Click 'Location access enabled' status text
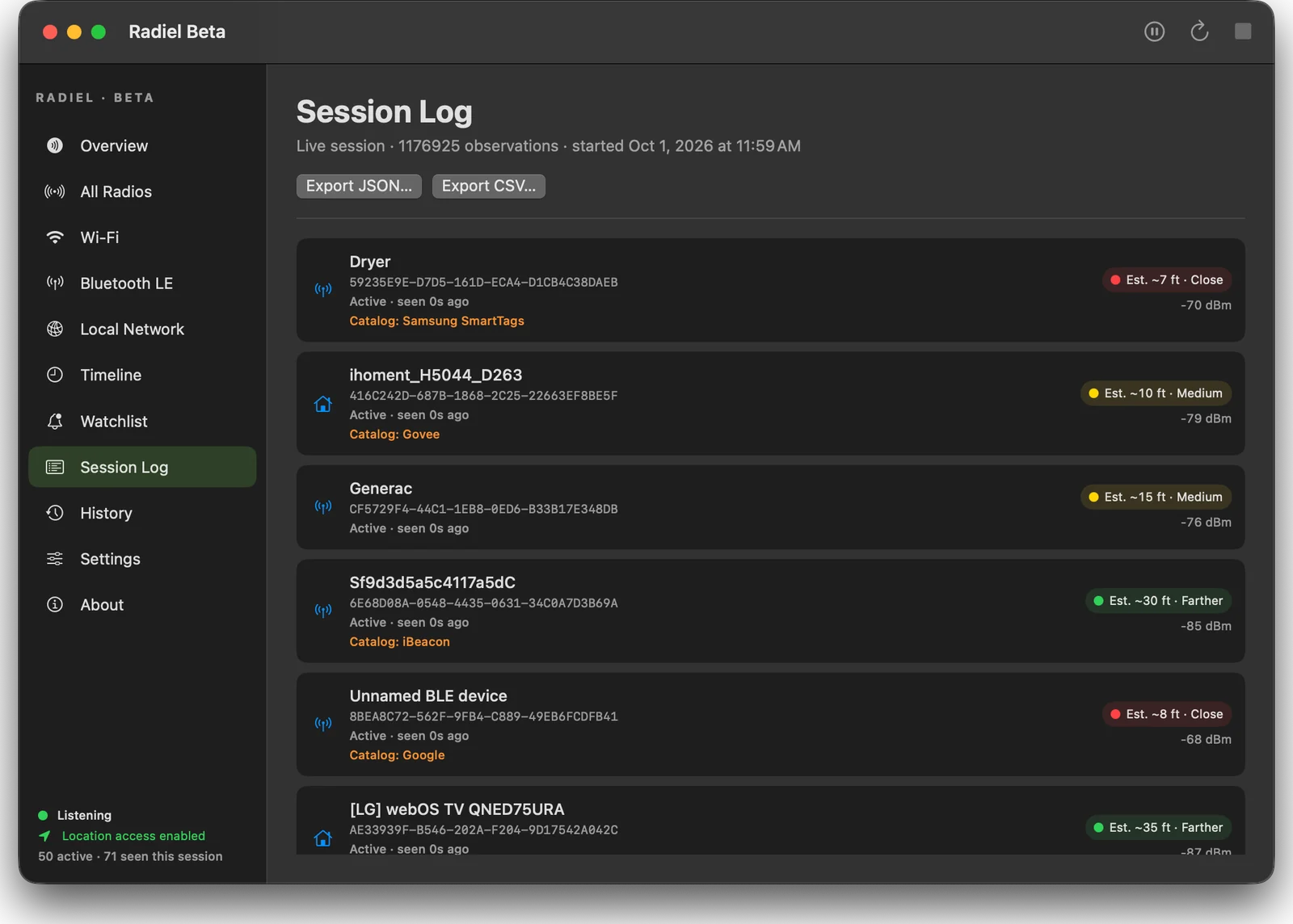 tap(133, 836)
